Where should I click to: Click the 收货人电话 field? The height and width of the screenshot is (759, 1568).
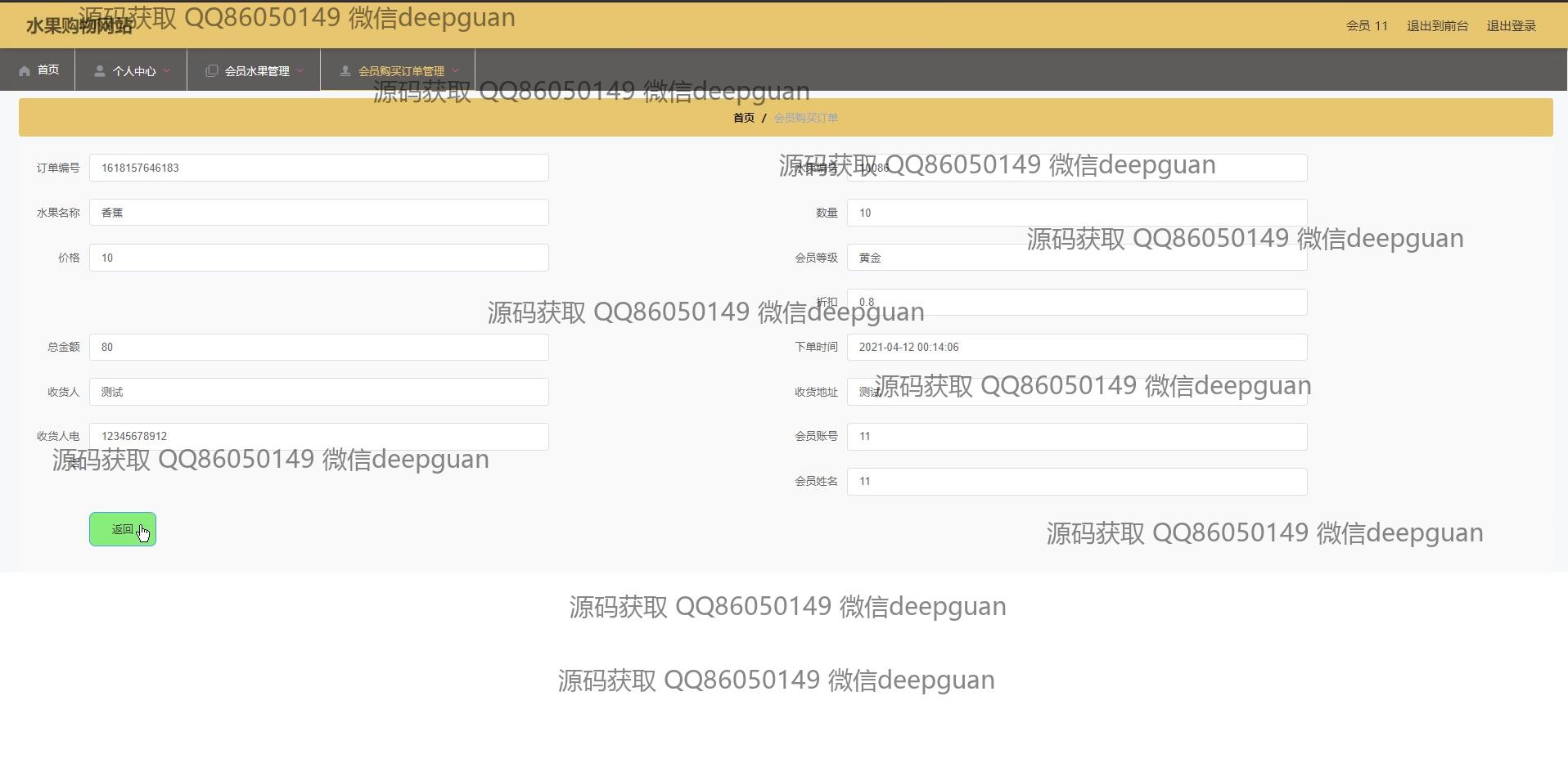[x=318, y=437]
